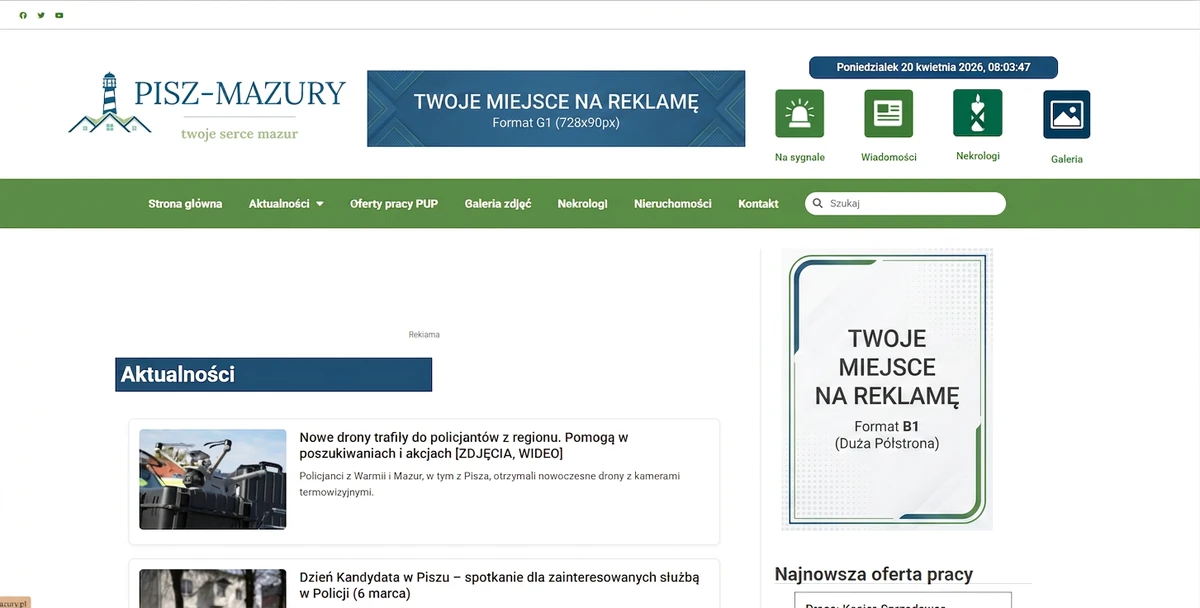Click the magnifier icon in search box

818,204
